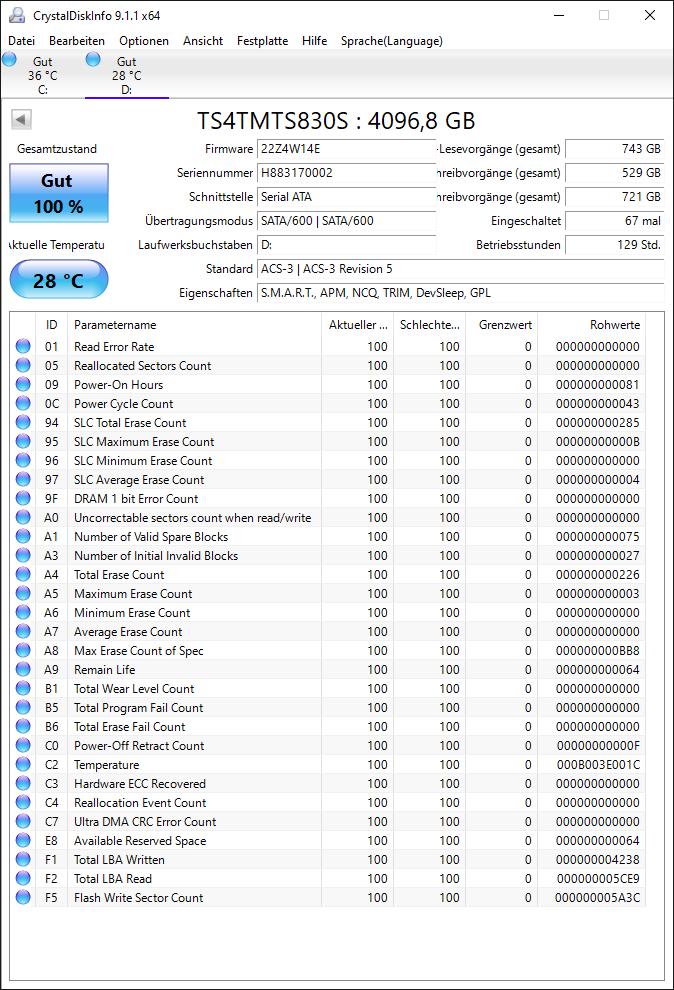674x990 pixels.
Task: Click the Gut 100 % health status button
Action: click(59, 193)
